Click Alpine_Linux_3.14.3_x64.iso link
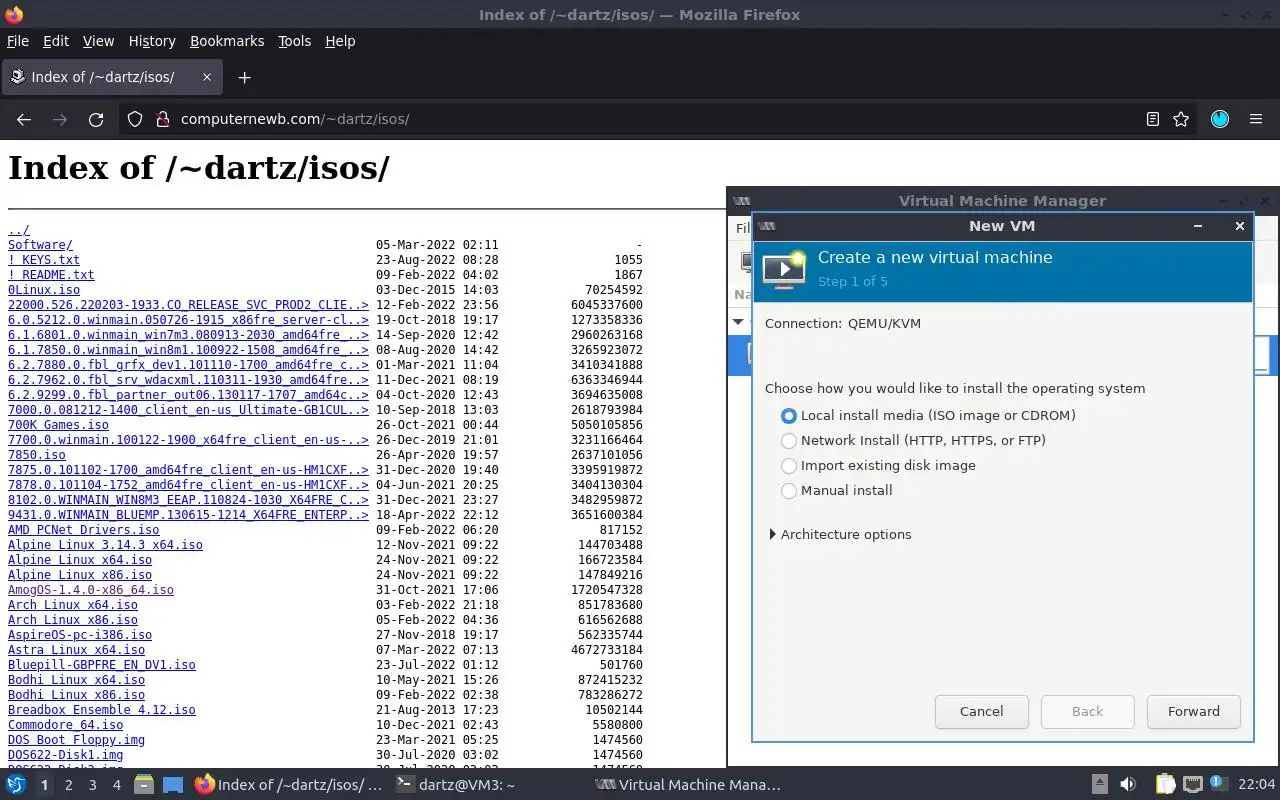The height and width of the screenshot is (800, 1280). tap(105, 545)
